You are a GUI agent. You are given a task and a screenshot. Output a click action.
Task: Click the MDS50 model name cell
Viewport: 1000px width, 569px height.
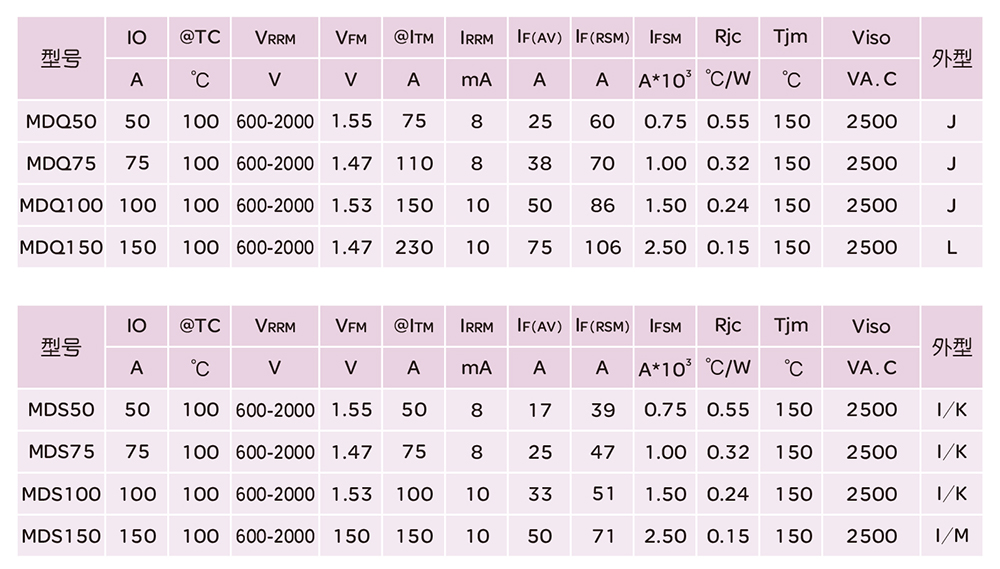click(x=61, y=409)
